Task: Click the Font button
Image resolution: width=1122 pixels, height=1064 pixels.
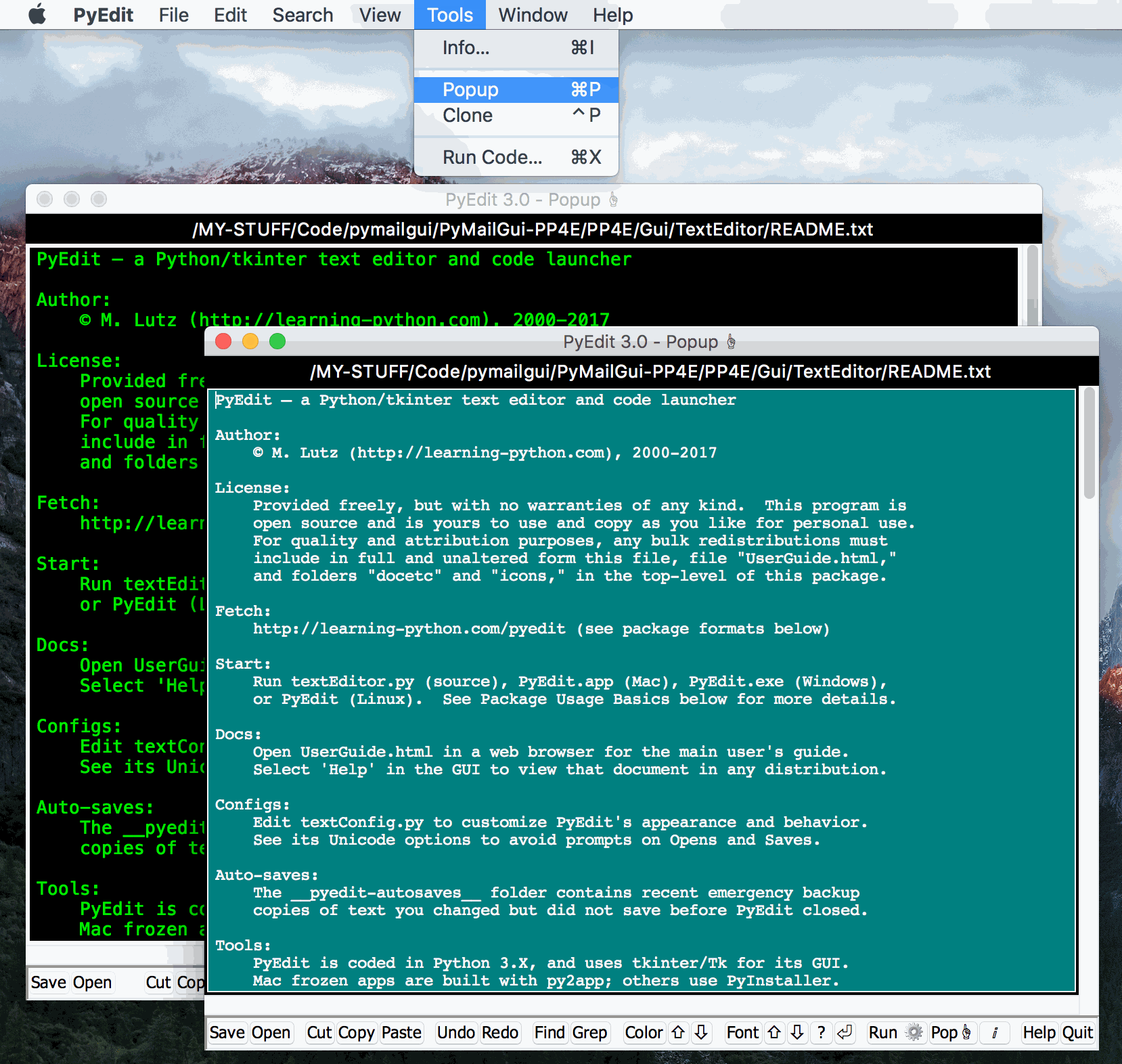Action: pos(742,1032)
